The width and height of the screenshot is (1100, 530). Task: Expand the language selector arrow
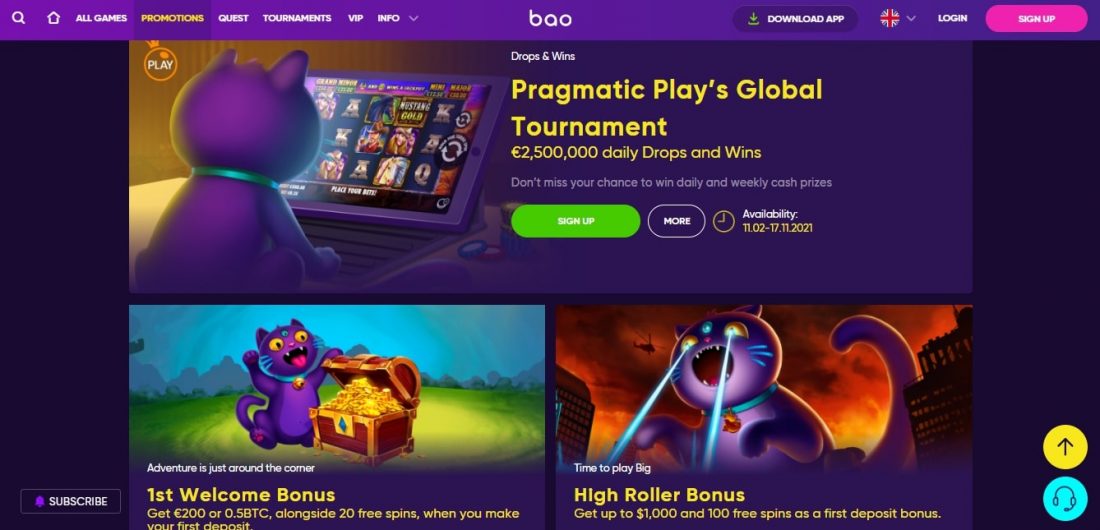tap(911, 19)
